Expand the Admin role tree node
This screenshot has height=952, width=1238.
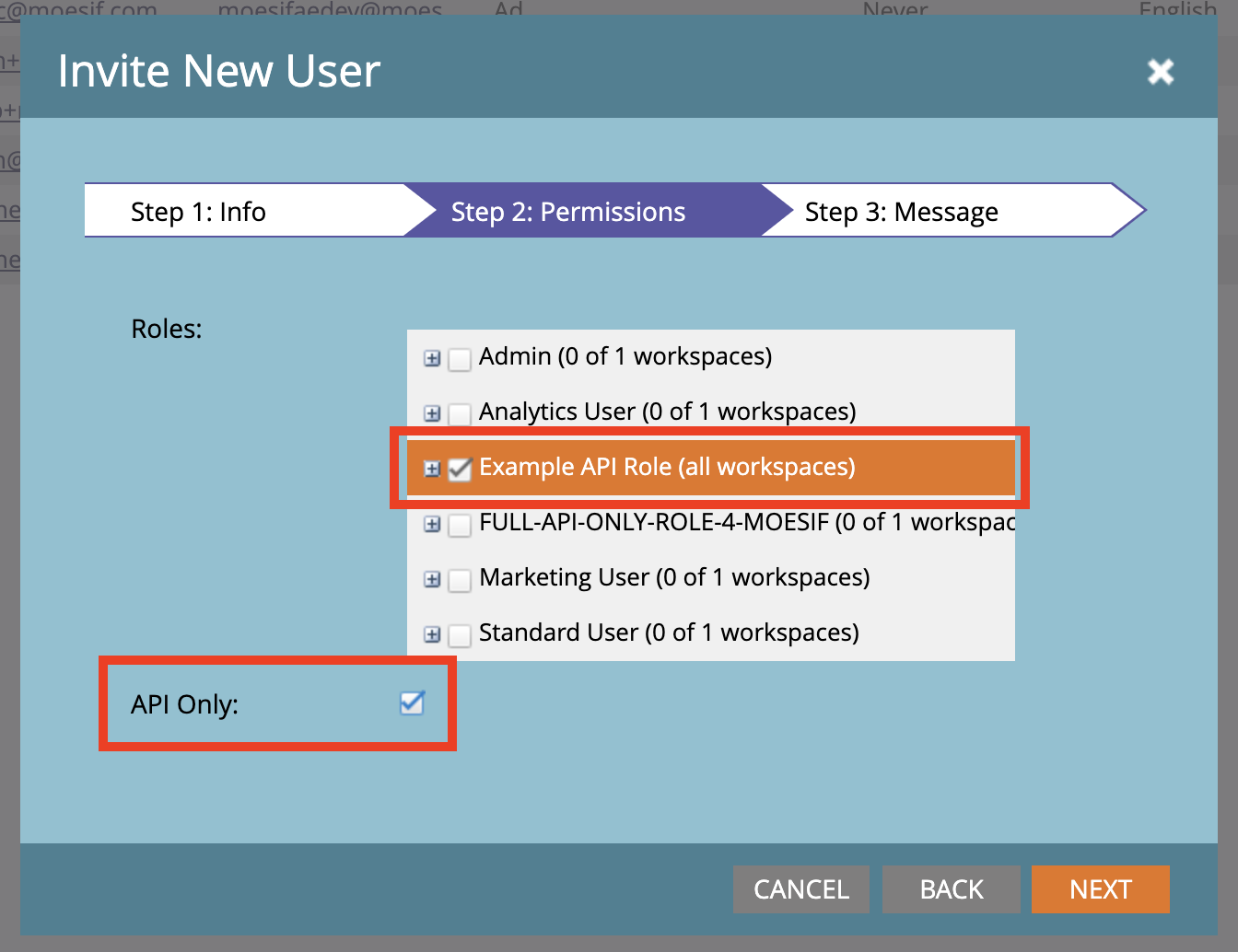432,358
